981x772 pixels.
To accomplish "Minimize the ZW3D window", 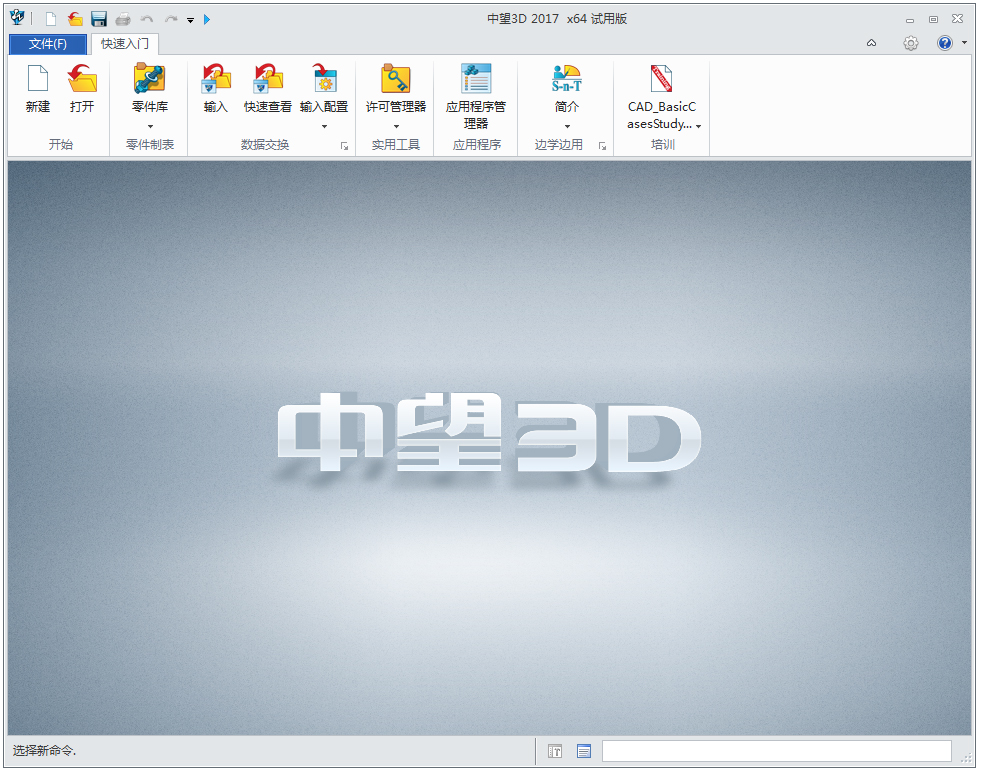I will [910, 20].
